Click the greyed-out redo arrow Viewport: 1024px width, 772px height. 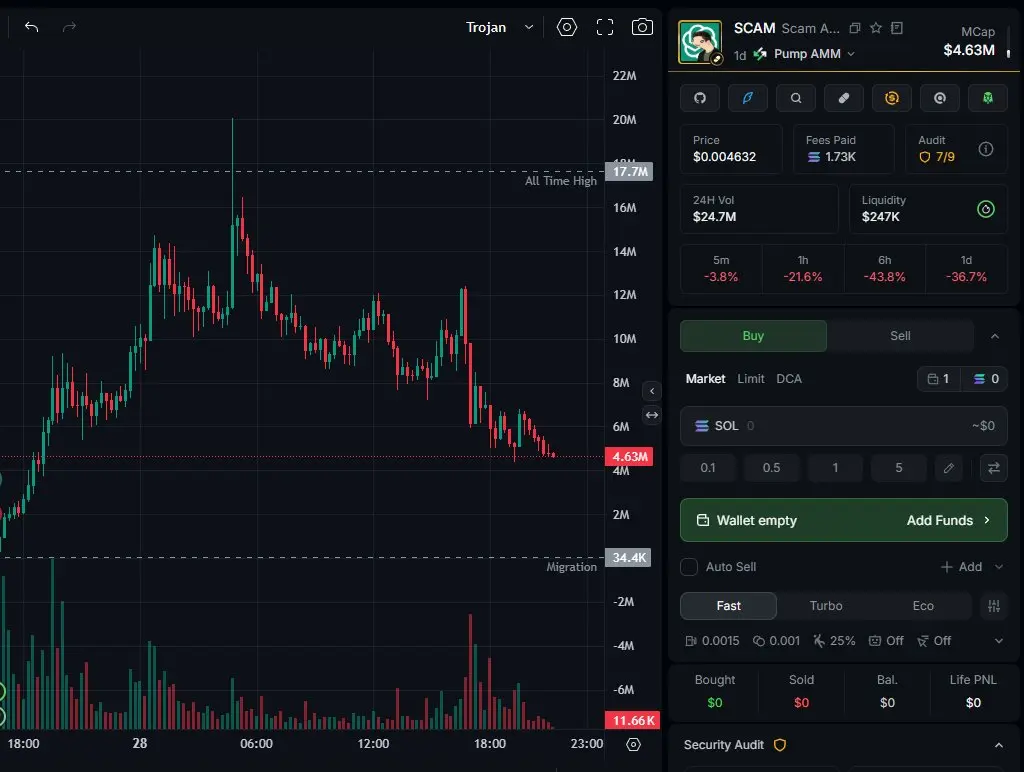(69, 27)
